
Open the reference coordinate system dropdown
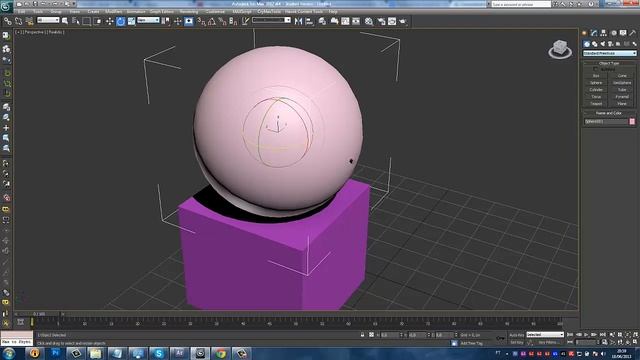[x=148, y=20]
